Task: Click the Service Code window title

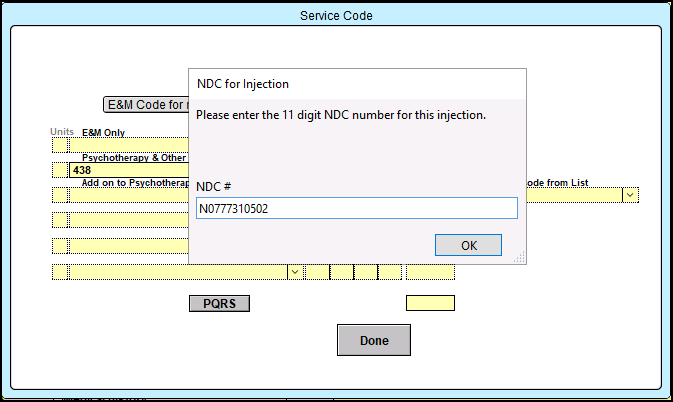Action: click(336, 16)
